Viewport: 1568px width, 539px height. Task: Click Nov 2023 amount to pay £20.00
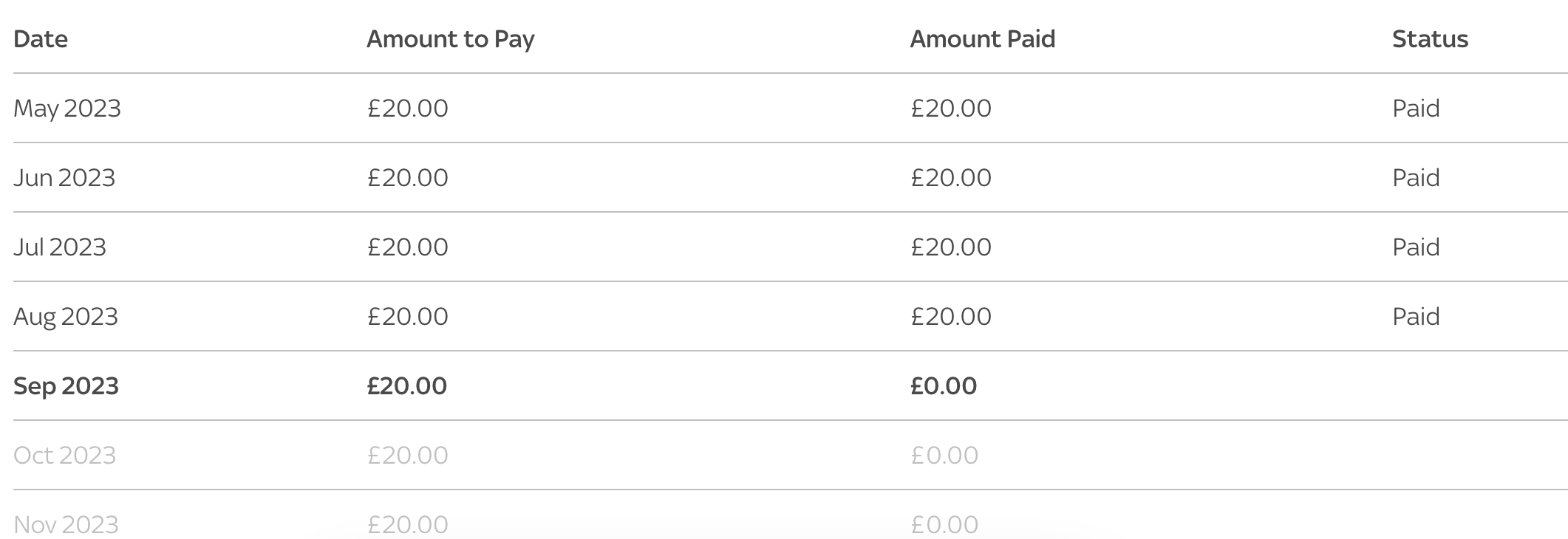(x=408, y=525)
